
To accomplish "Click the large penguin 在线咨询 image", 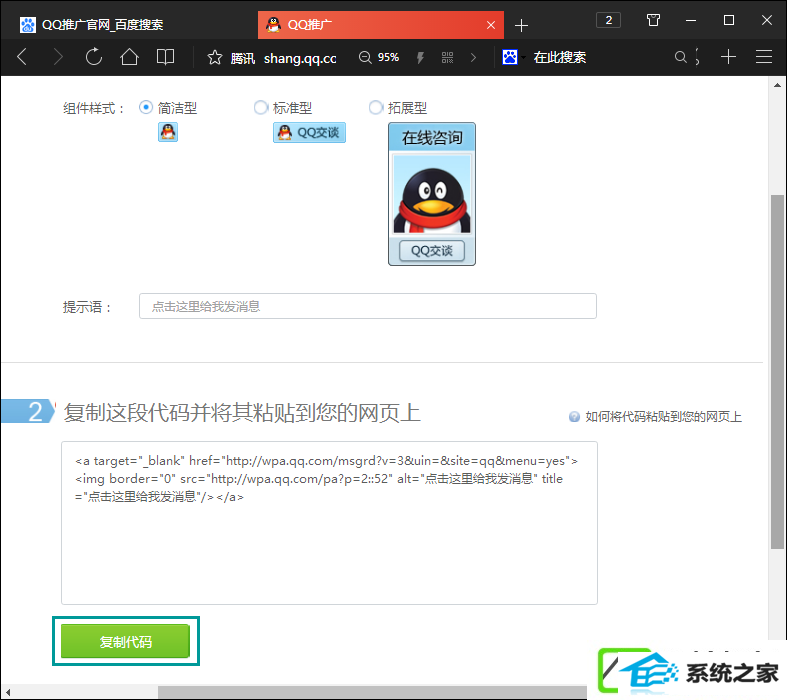I will (x=432, y=194).
